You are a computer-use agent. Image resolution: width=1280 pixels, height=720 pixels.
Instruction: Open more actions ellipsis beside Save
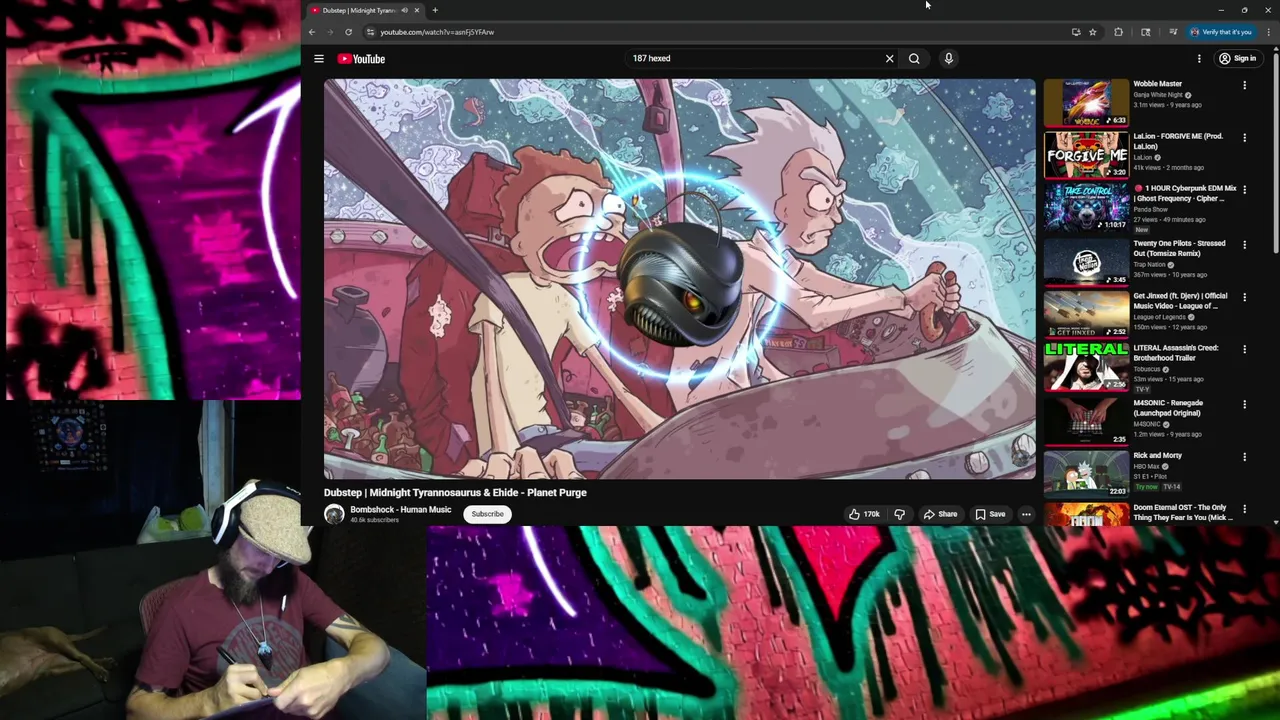click(1026, 514)
